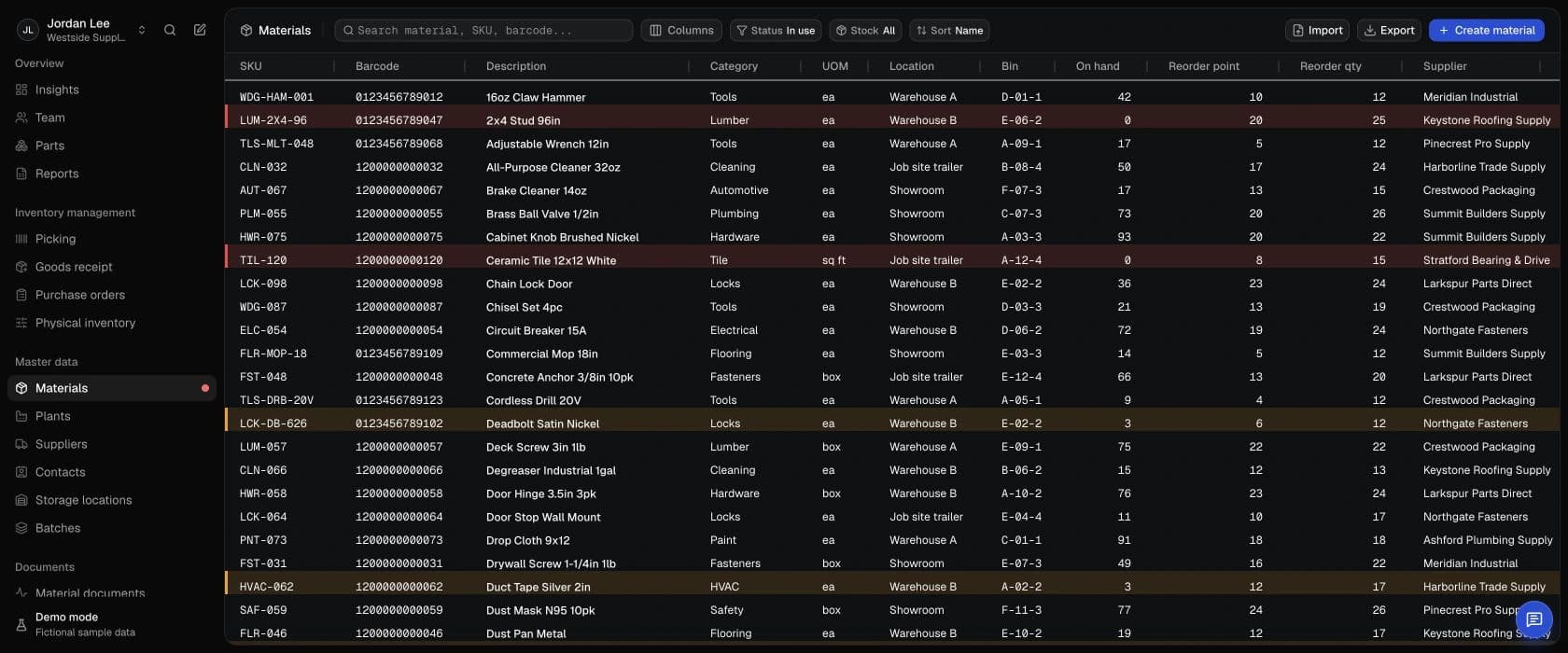Click LCK-DB-626 SKU cell

click(273, 424)
